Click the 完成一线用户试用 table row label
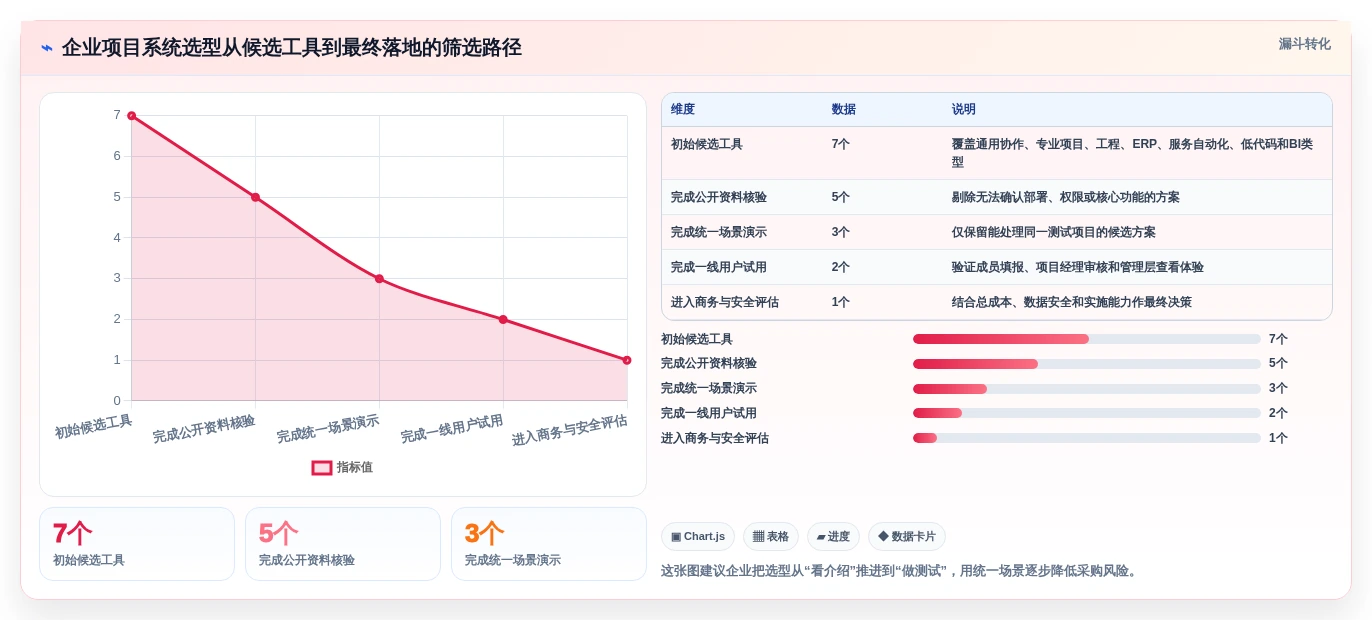Screen dimensions: 1372x620 tap(719, 267)
